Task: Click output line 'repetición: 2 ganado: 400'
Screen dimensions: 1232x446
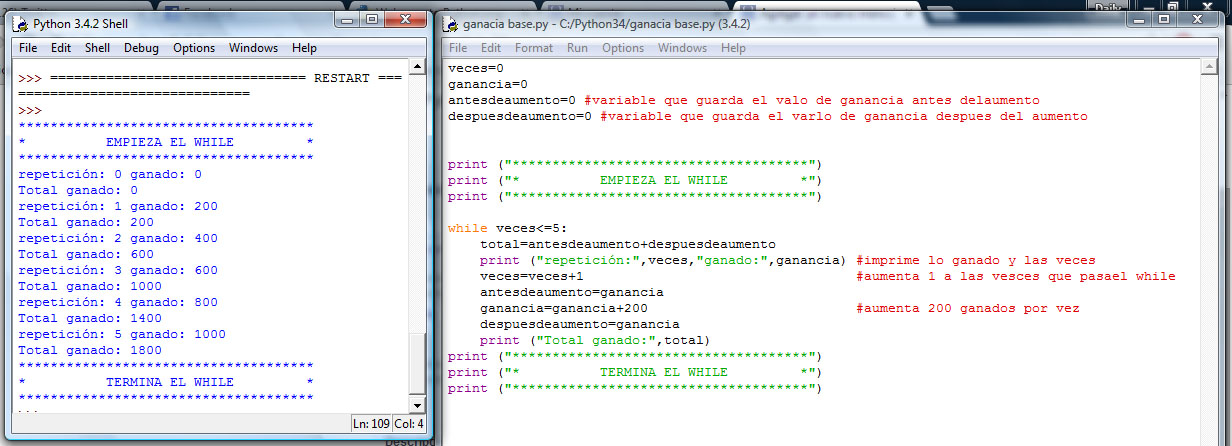Action: click(x=118, y=238)
